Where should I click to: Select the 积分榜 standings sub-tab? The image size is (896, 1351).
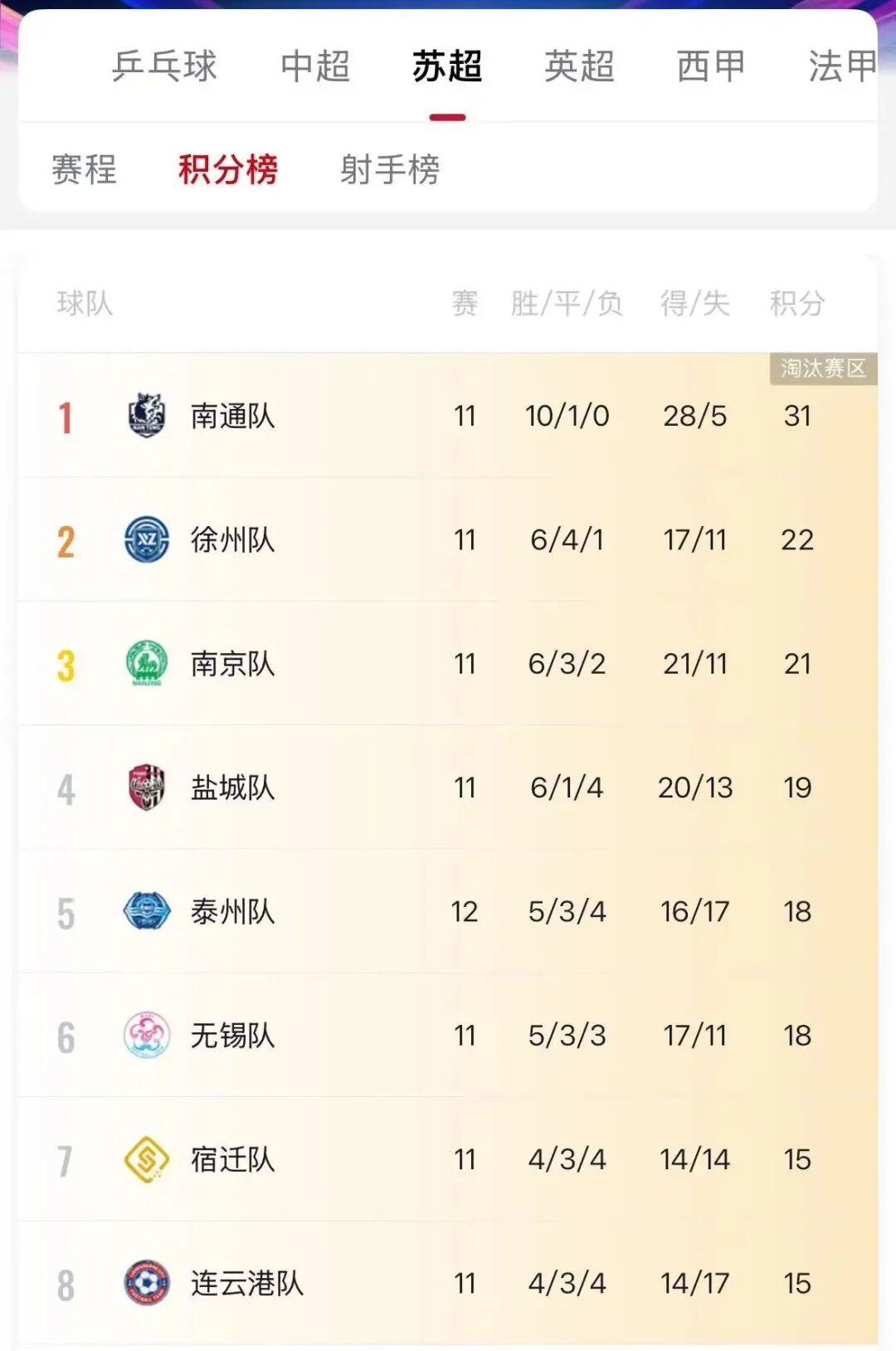(228, 169)
